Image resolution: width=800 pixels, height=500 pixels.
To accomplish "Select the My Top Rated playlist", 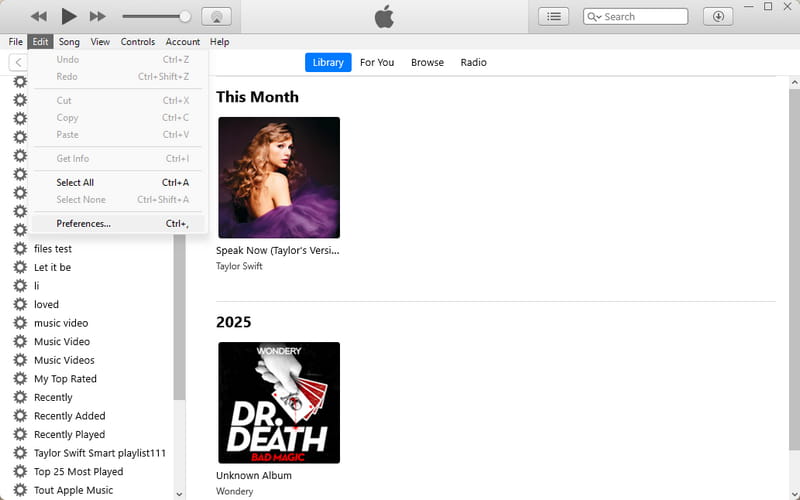I will coord(65,379).
